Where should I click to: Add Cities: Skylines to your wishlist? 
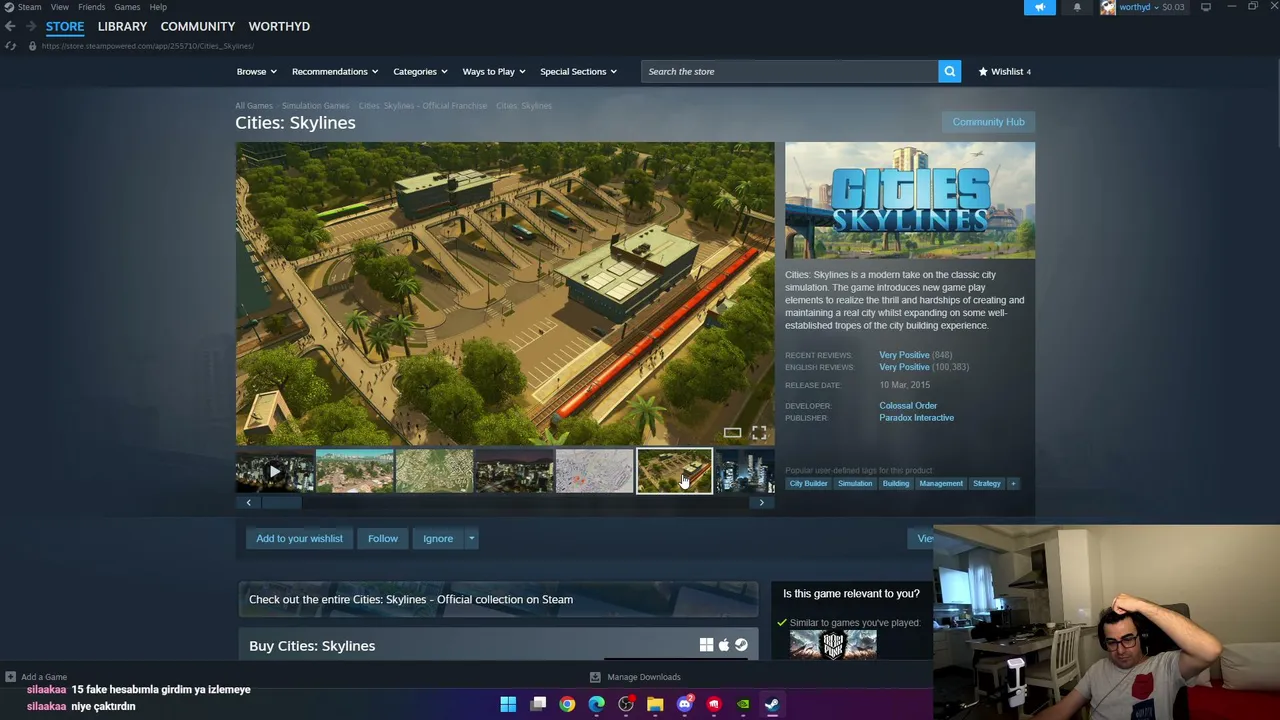coord(299,538)
